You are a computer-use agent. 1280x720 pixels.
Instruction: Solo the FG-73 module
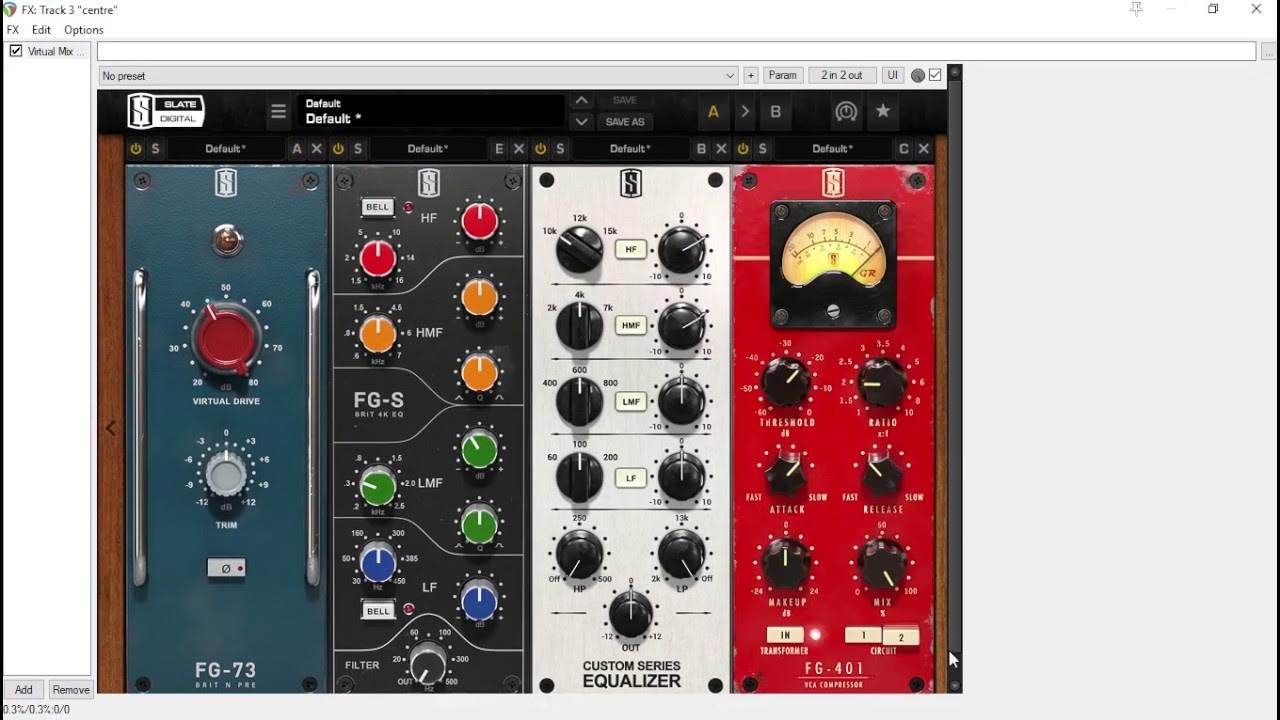click(x=155, y=149)
